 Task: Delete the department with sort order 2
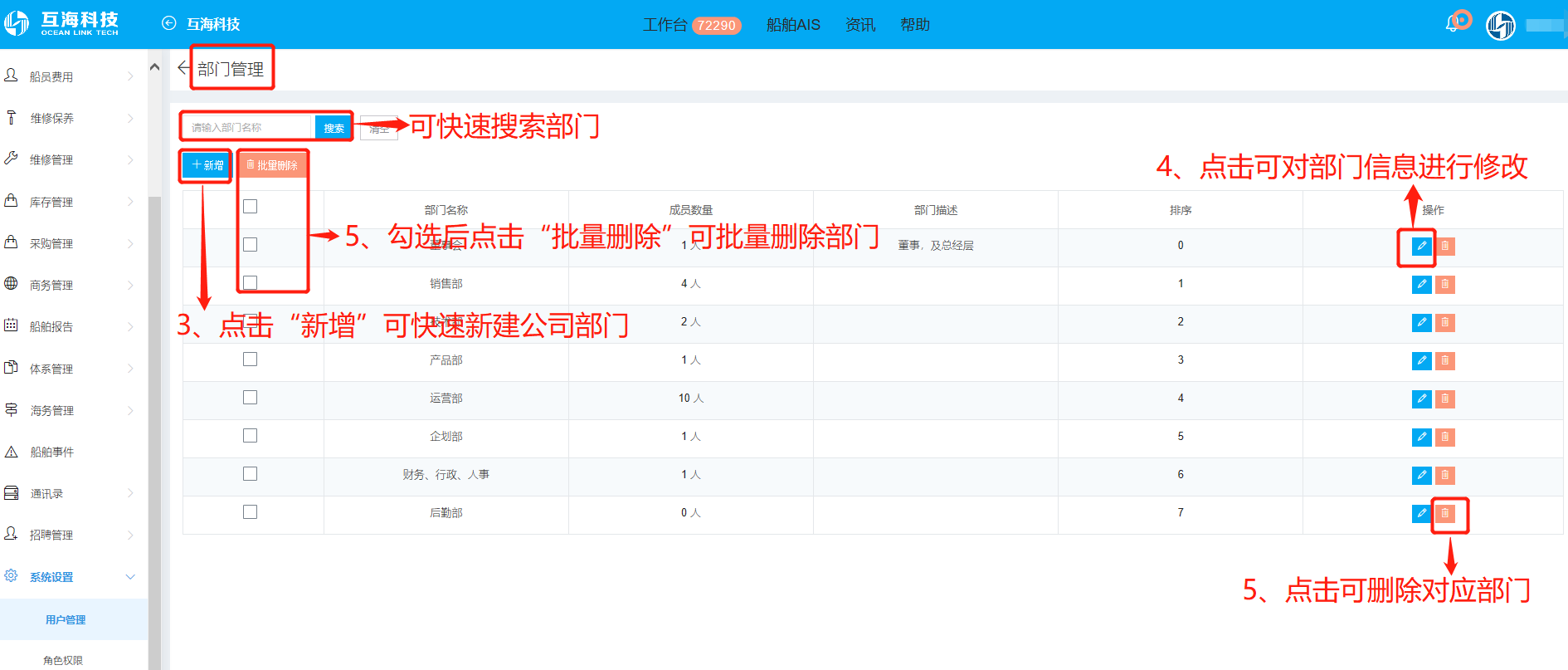[x=1445, y=322]
